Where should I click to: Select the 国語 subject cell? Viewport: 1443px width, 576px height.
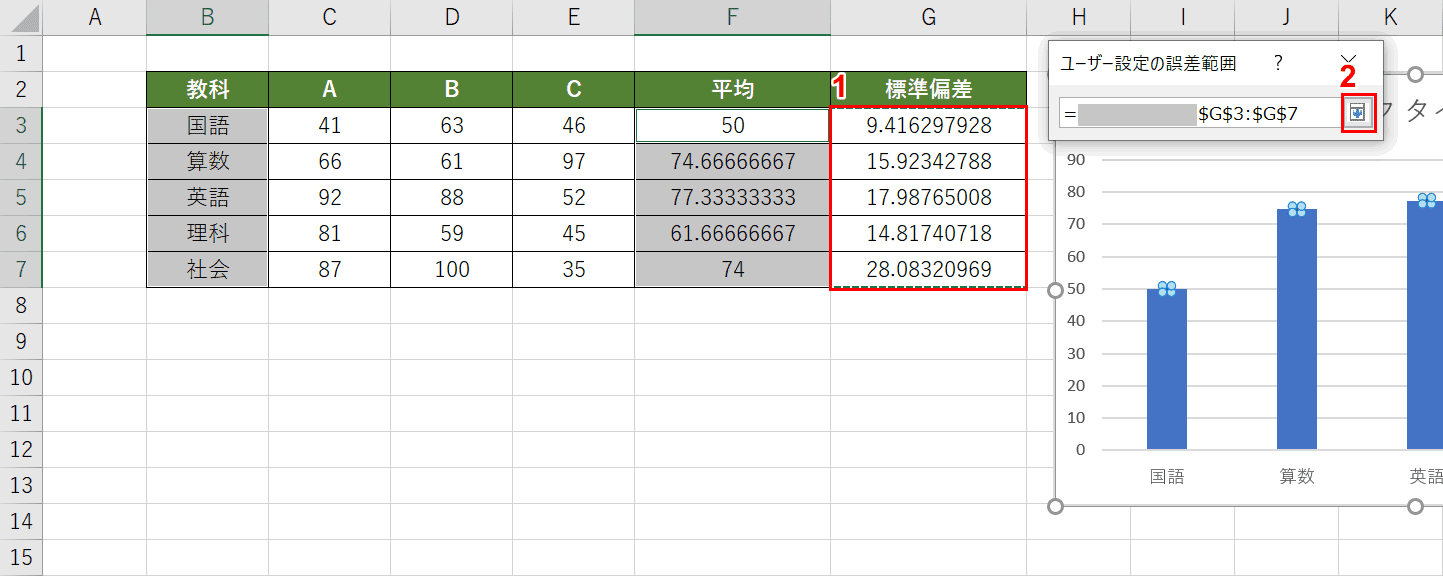pos(207,125)
